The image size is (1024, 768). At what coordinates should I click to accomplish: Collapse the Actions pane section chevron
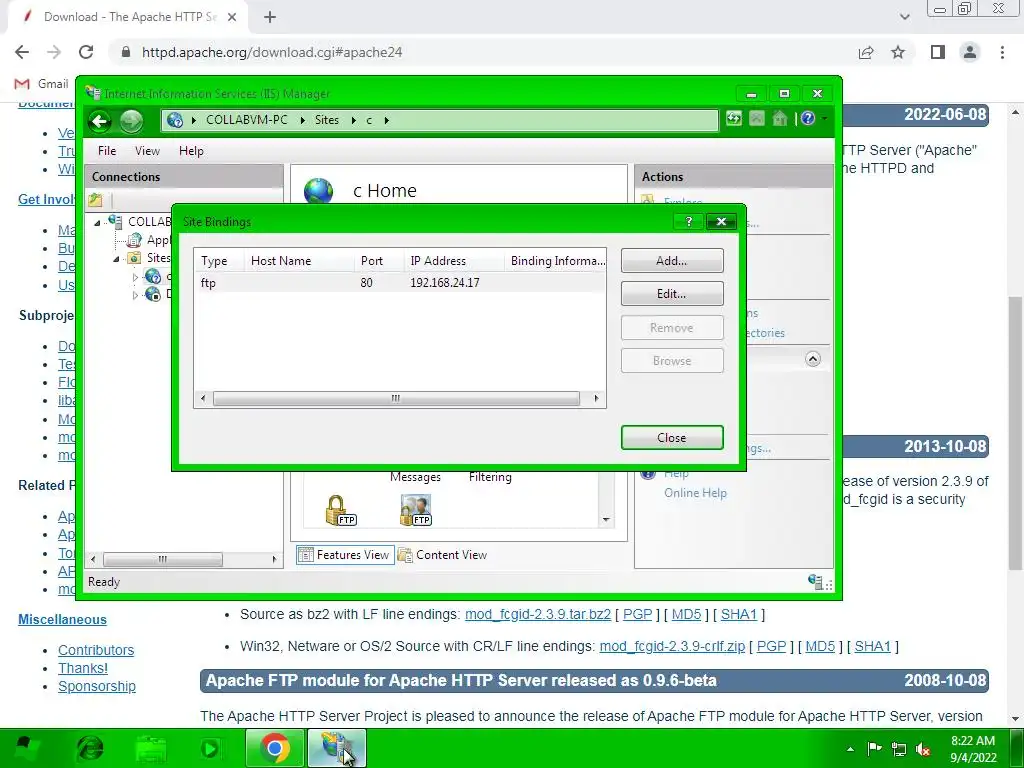(812, 359)
